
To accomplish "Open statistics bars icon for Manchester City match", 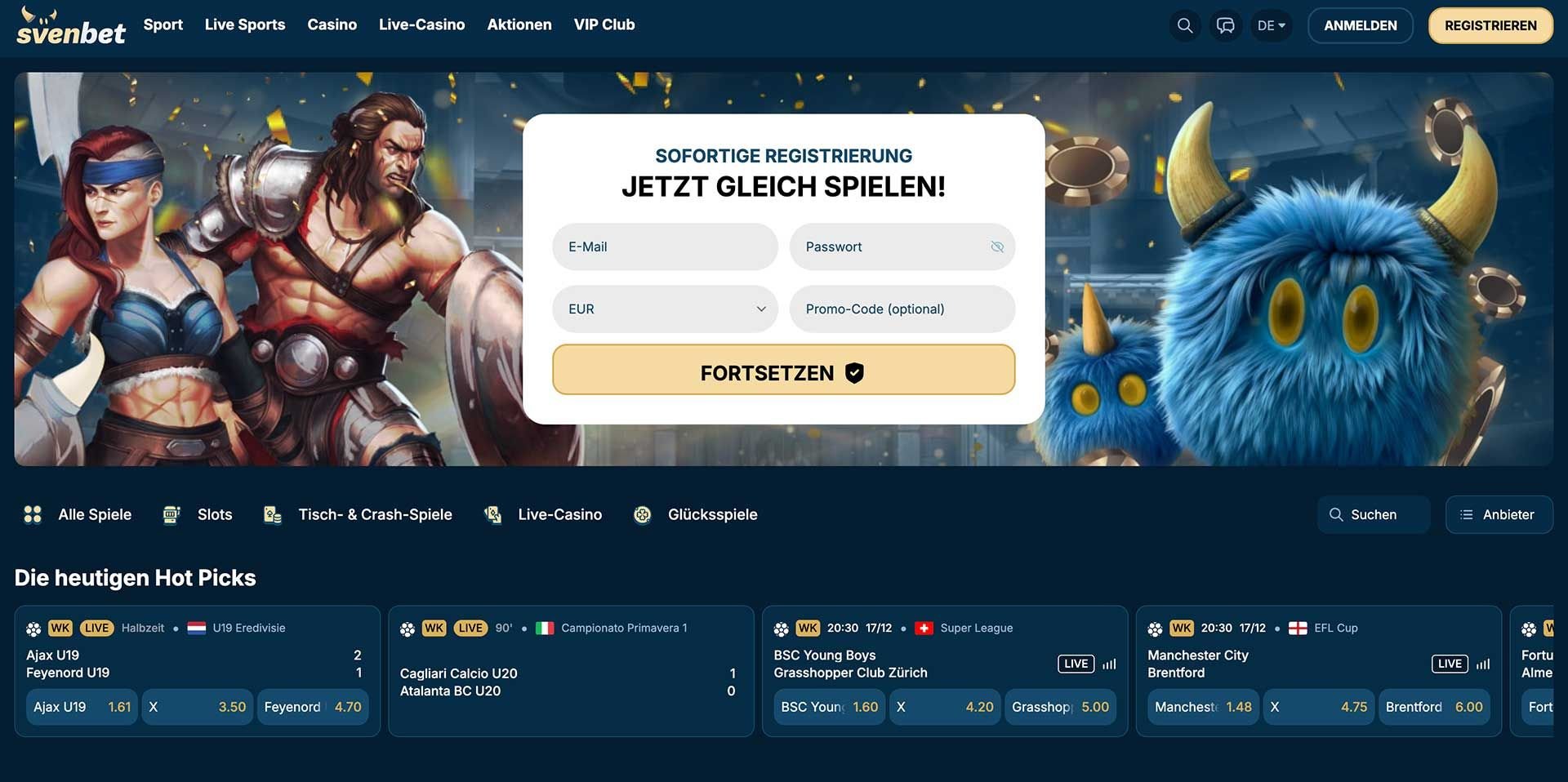I will [x=1482, y=664].
